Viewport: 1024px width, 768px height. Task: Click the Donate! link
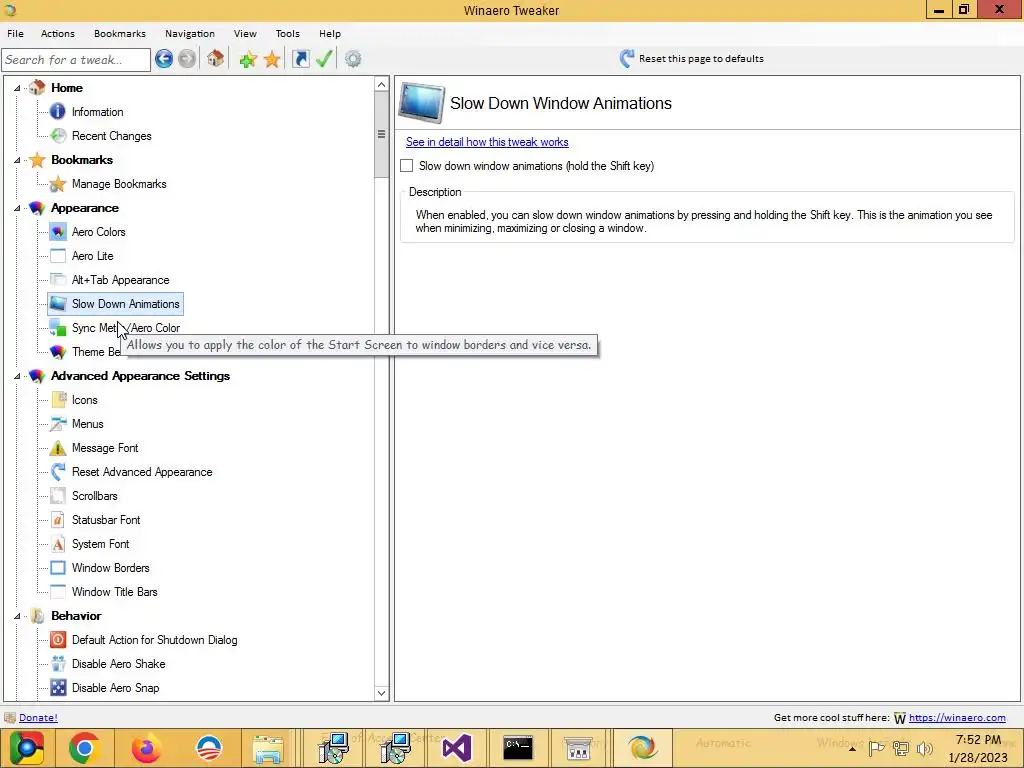click(x=38, y=717)
